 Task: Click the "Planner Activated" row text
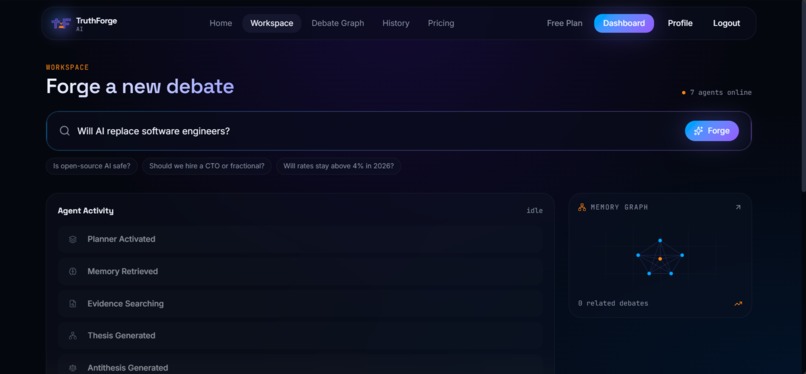click(121, 239)
